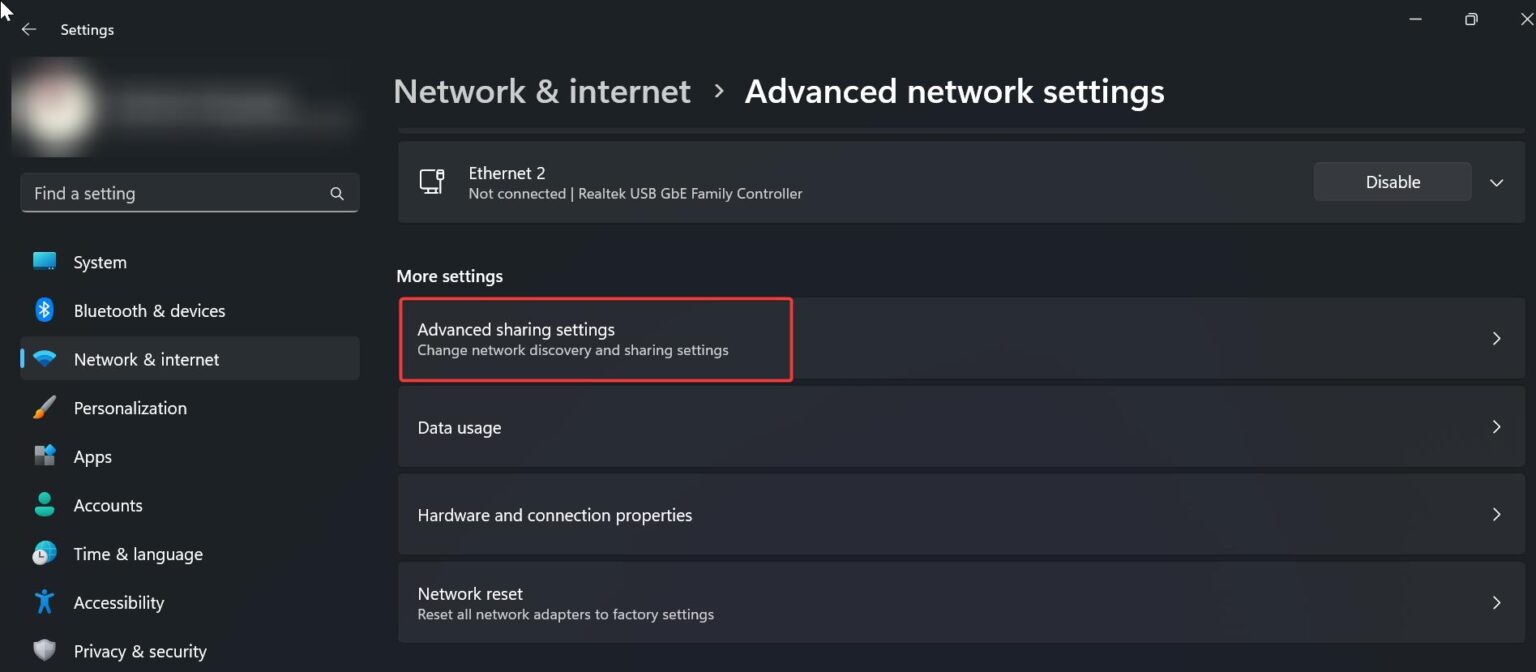Expand the Ethernet 2 adapter details
This screenshot has width=1536, height=672.
pyautogui.click(x=1497, y=181)
